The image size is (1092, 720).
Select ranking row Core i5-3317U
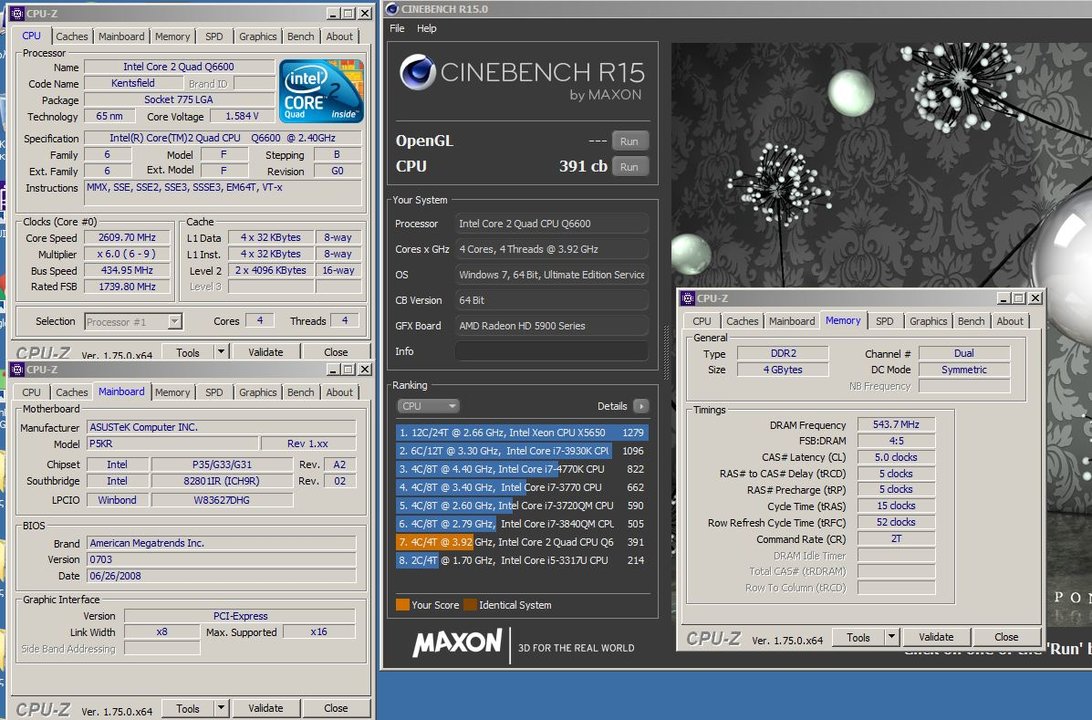pyautogui.click(x=522, y=560)
